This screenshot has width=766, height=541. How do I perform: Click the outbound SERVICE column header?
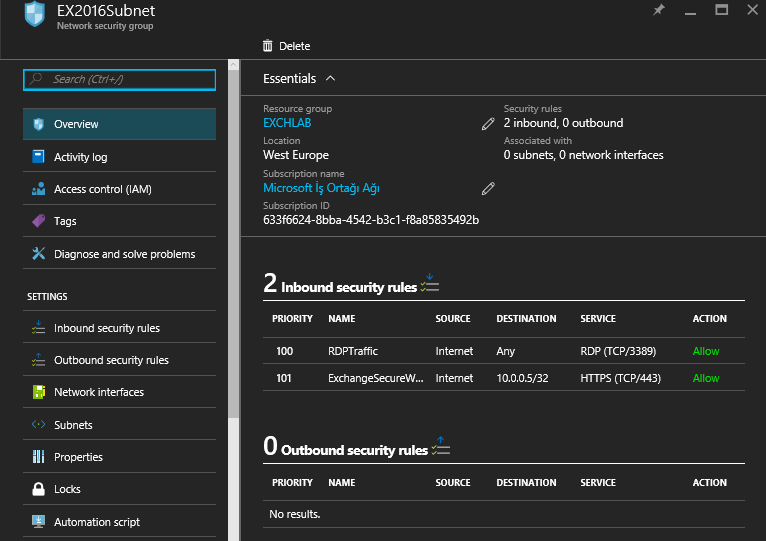[598, 483]
